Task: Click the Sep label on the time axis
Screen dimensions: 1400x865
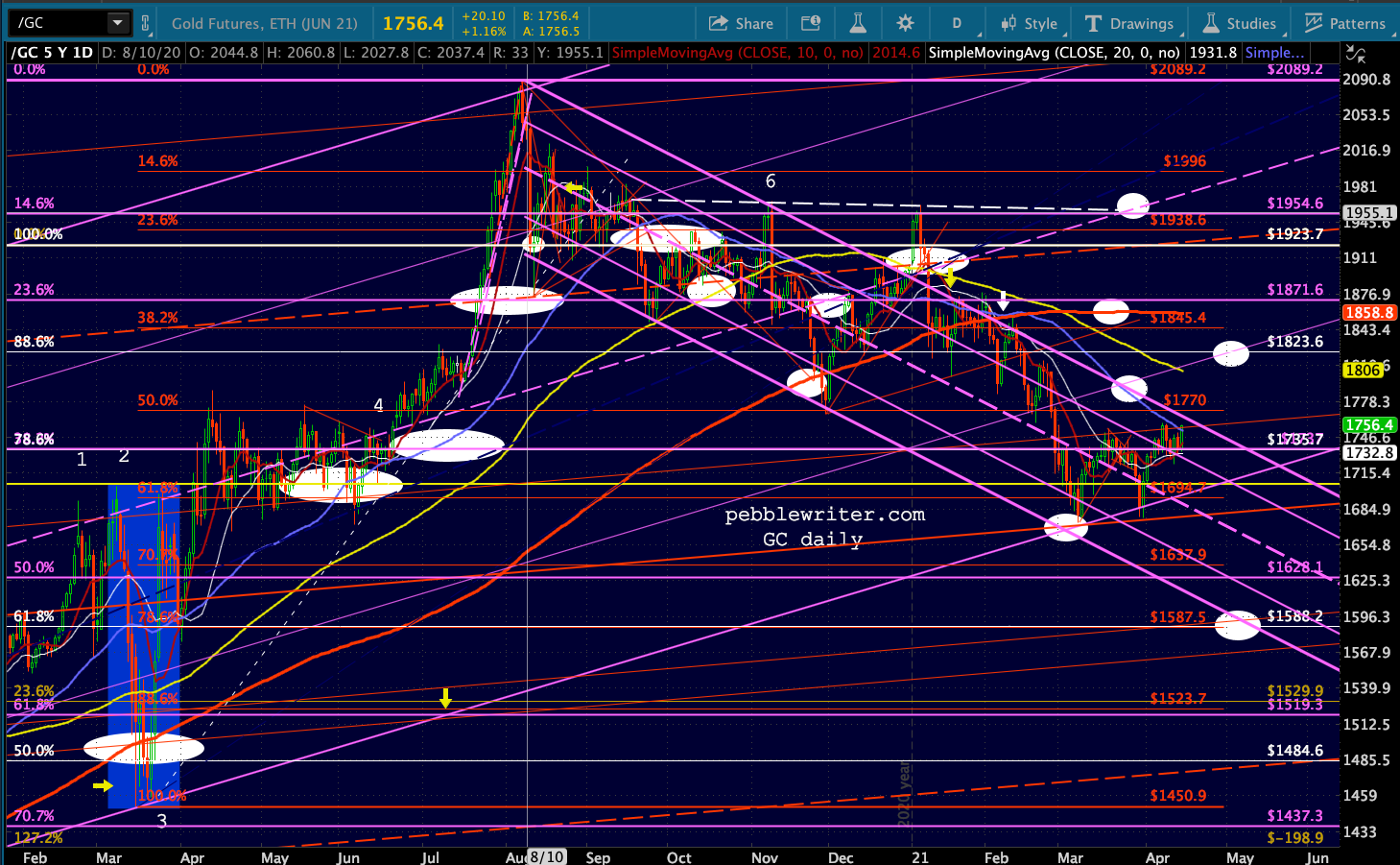Action: (x=598, y=857)
